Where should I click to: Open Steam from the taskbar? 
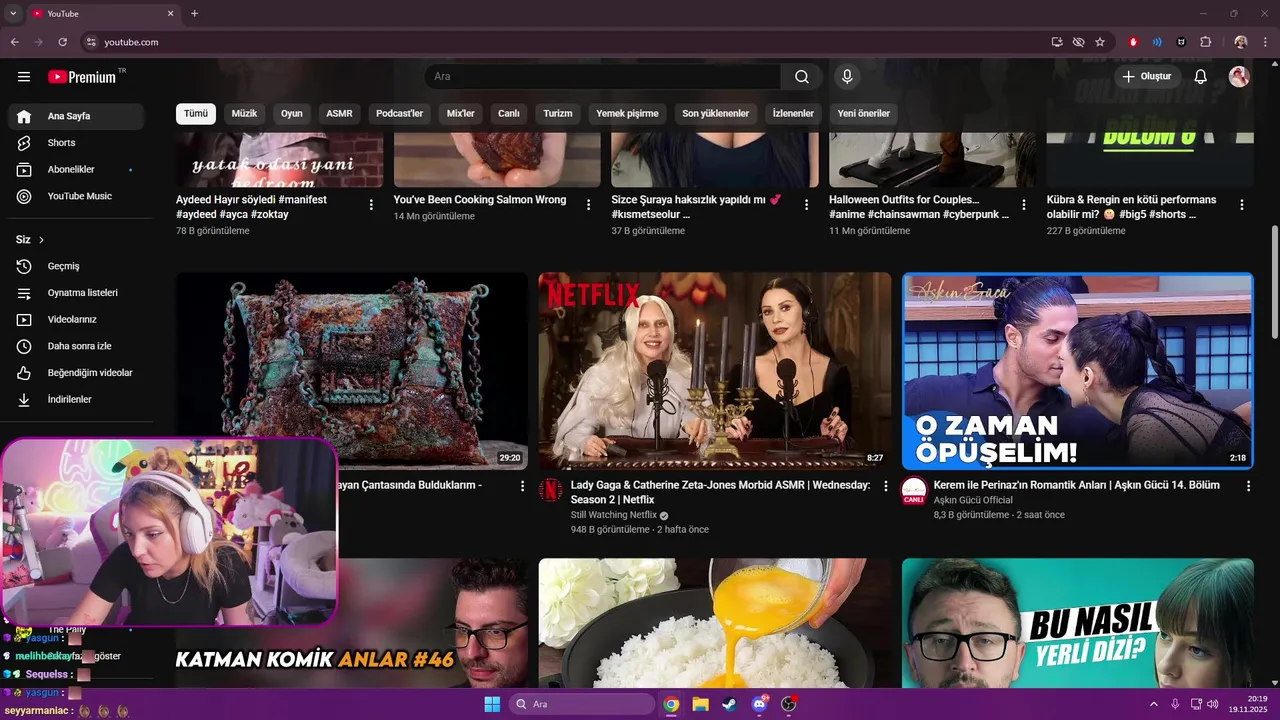(x=729, y=704)
